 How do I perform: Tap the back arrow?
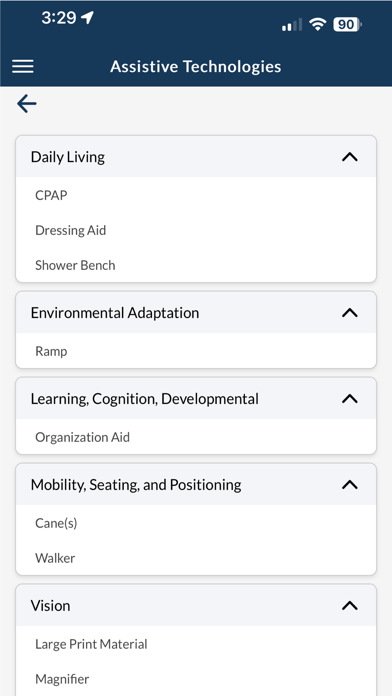pos(27,104)
